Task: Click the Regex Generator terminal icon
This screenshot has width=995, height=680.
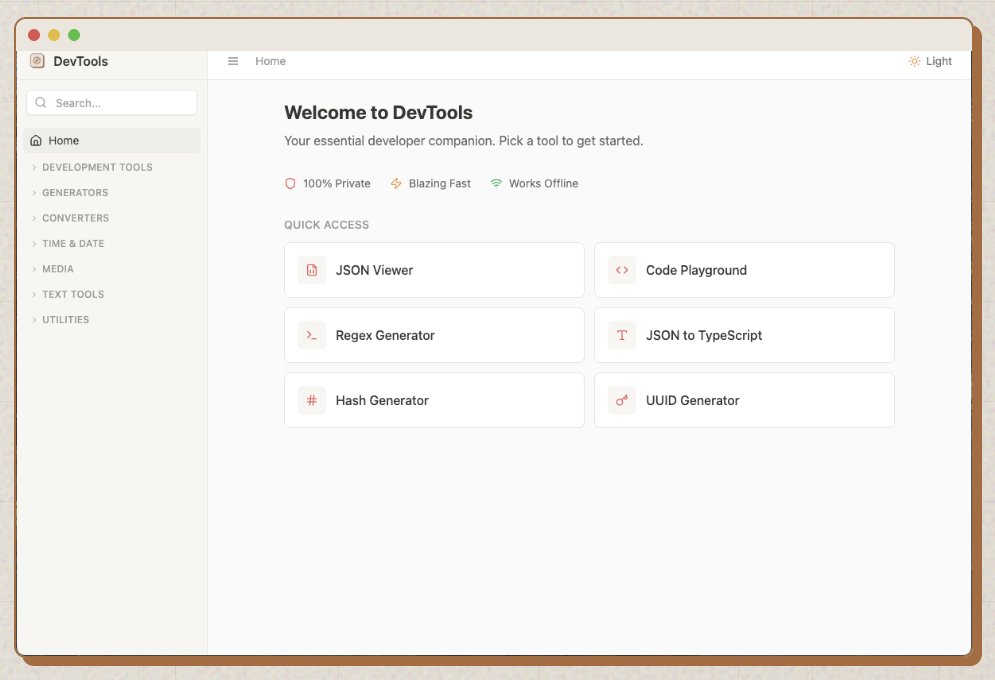Action: (x=312, y=336)
